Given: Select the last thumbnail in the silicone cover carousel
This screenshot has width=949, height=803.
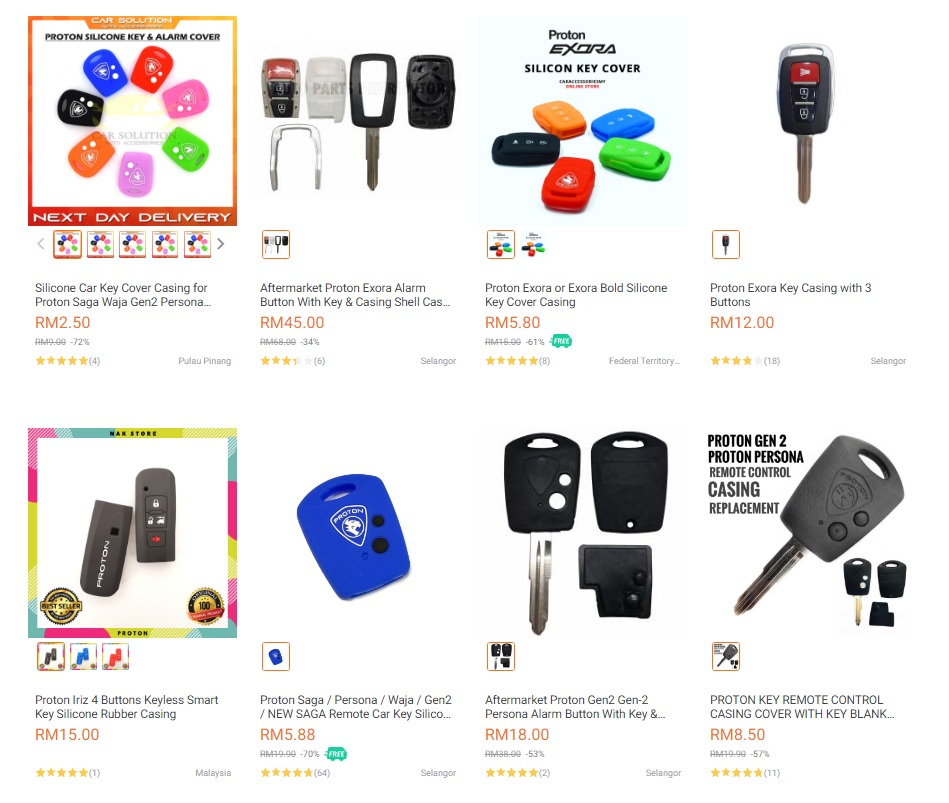Looking at the screenshot, I should 197,244.
